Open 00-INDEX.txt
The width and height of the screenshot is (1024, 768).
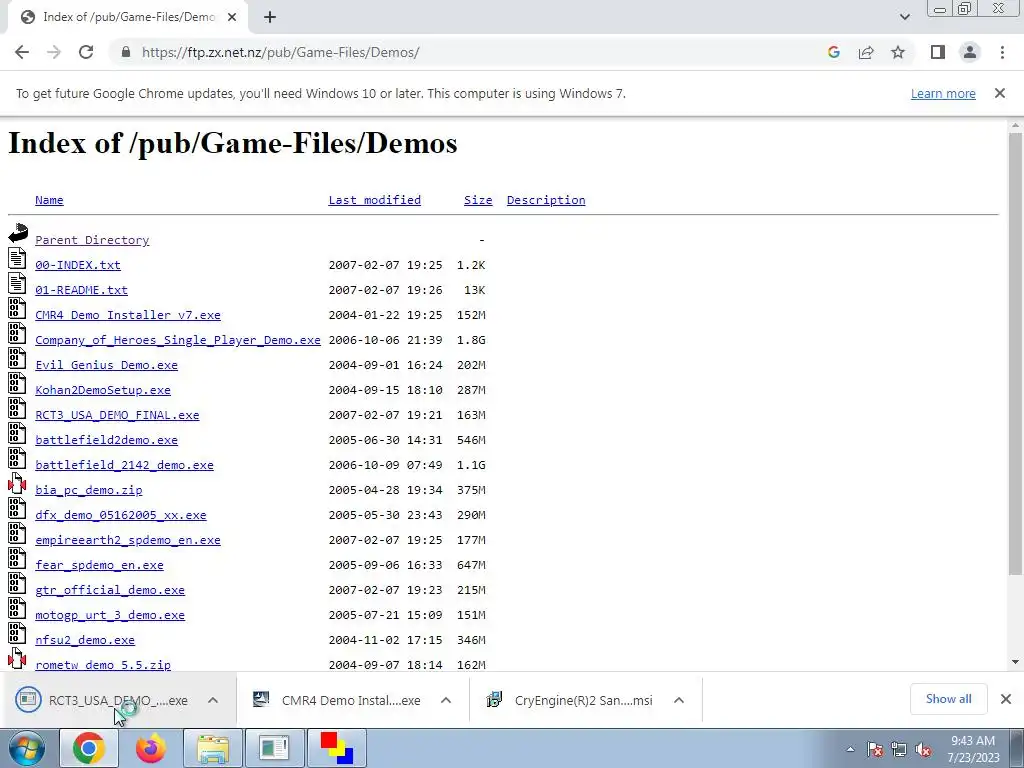78,264
